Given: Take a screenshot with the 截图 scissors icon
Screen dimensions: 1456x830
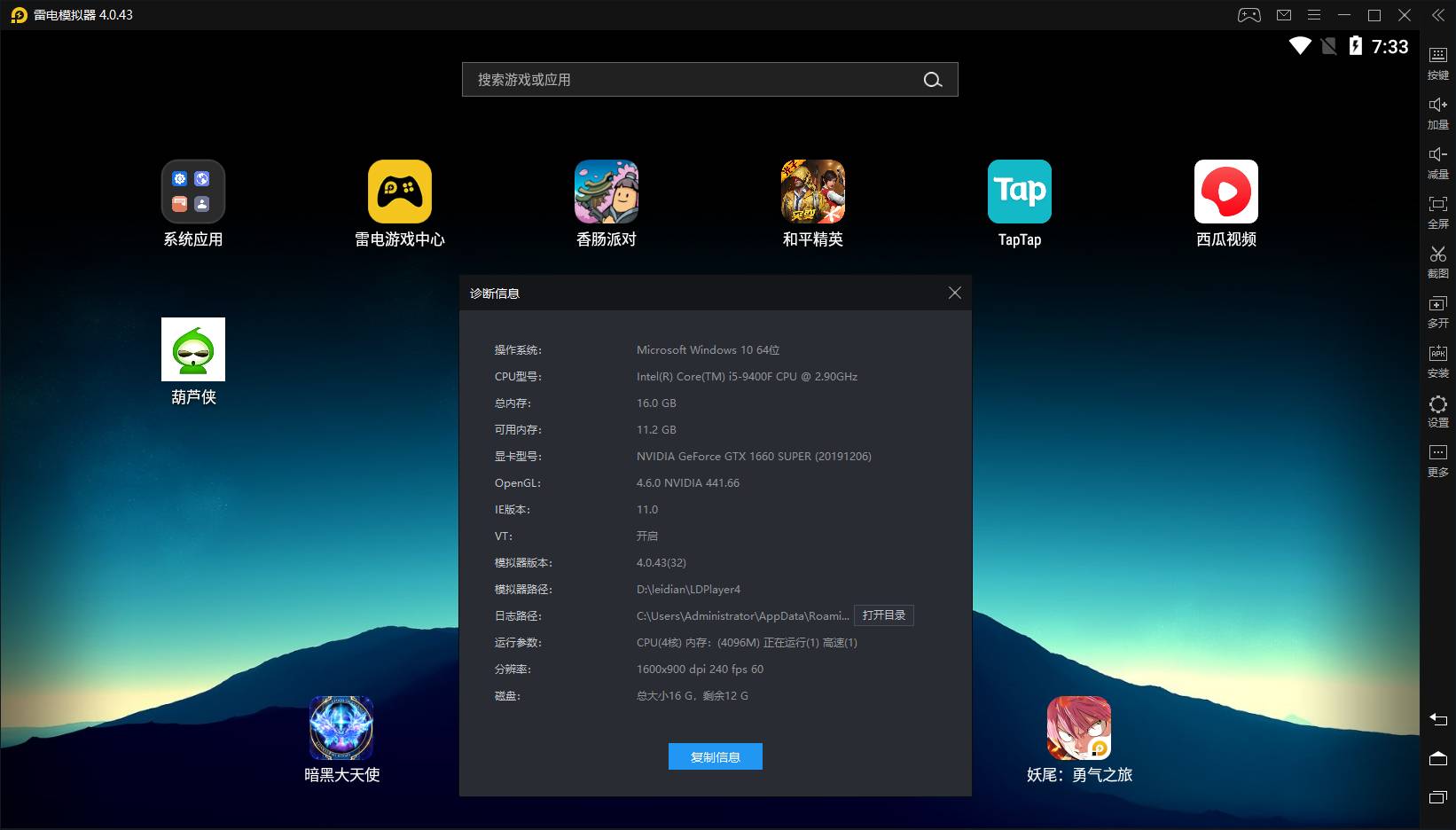Looking at the screenshot, I should [x=1437, y=261].
